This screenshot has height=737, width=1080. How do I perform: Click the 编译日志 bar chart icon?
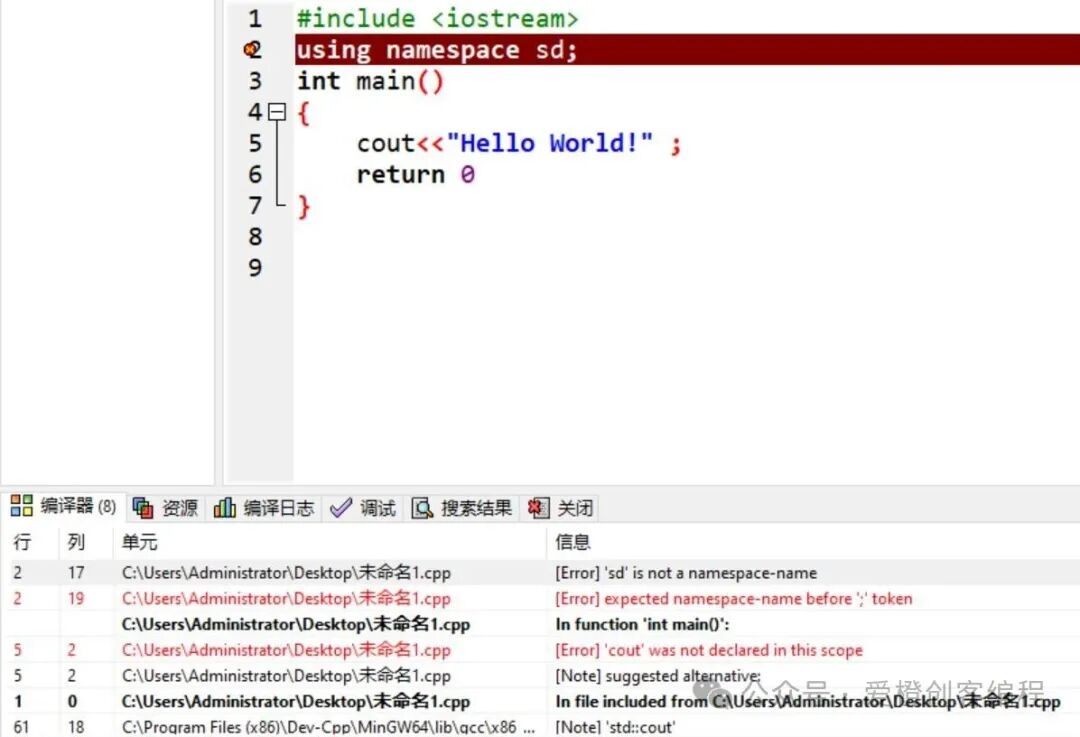point(225,508)
